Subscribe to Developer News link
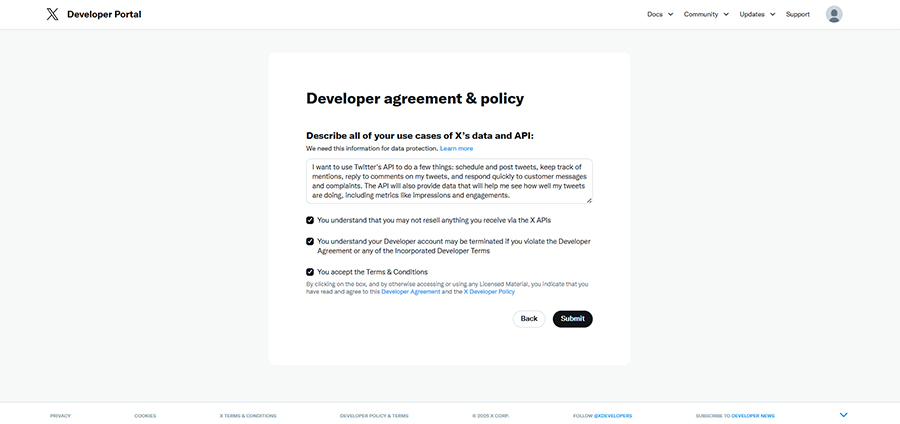The height and width of the screenshot is (424, 900). (753, 416)
